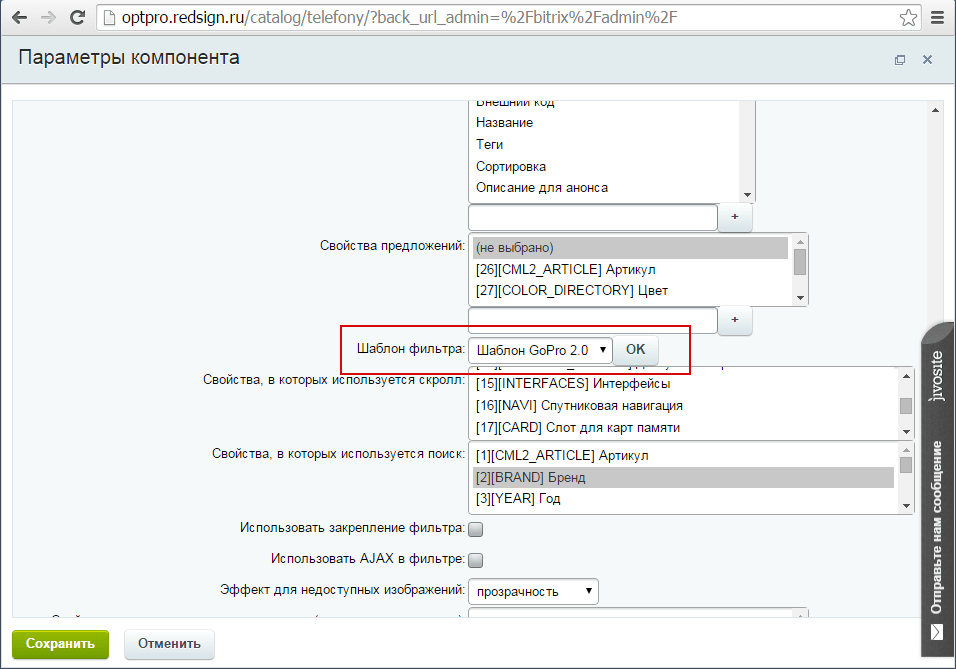Reload the page with refresh icon
This screenshot has height=669, width=956.
(76, 18)
